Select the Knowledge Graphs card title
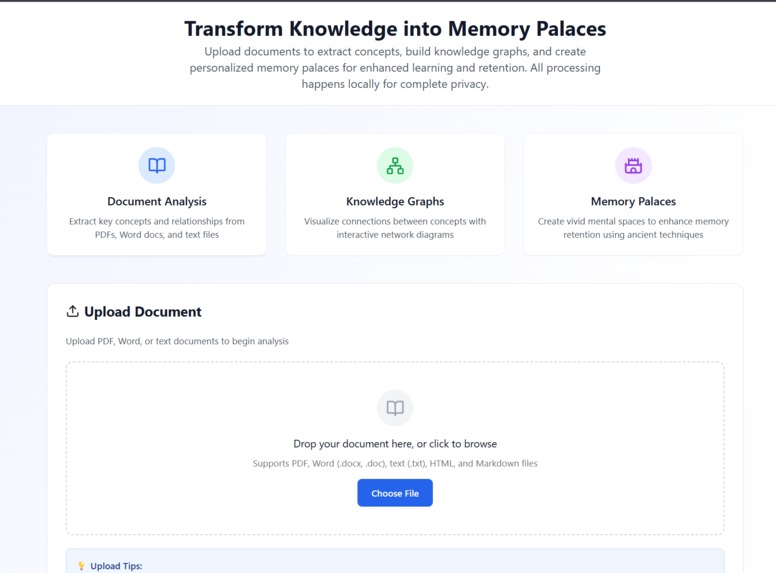Screen dimensions: 776x573 click(x=395, y=201)
